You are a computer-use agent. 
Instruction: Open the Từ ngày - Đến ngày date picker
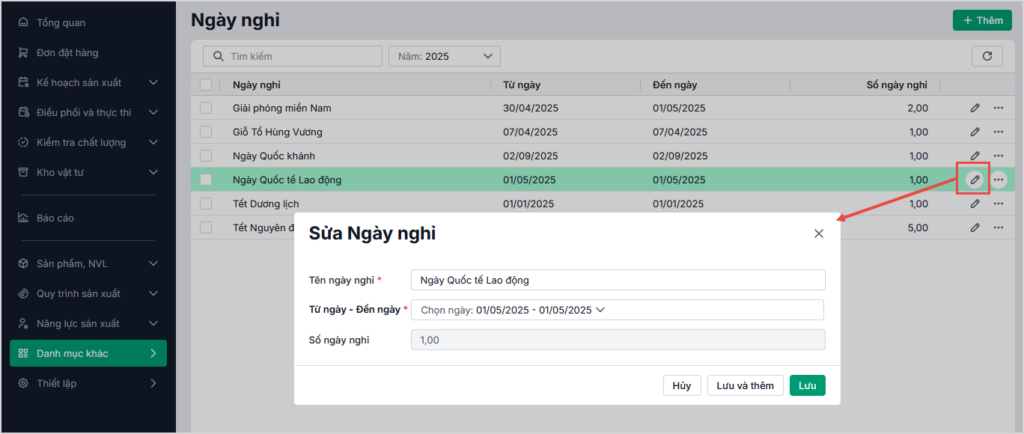coord(617,310)
